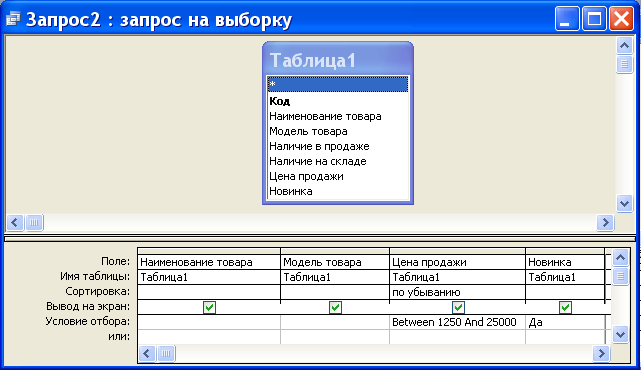Click left arrow of design grid horizontal scrollbar
The image size is (641, 370).
(x=147, y=354)
